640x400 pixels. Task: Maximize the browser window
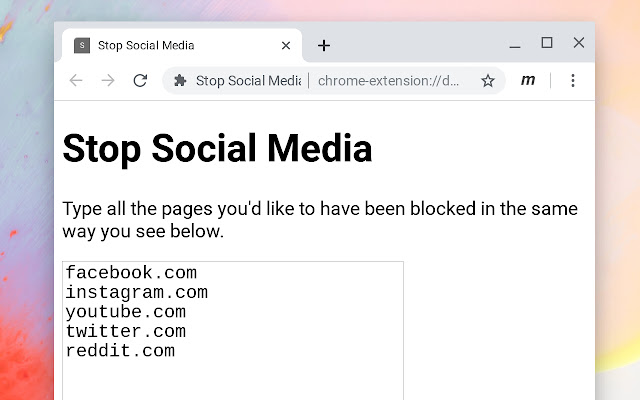[x=547, y=42]
